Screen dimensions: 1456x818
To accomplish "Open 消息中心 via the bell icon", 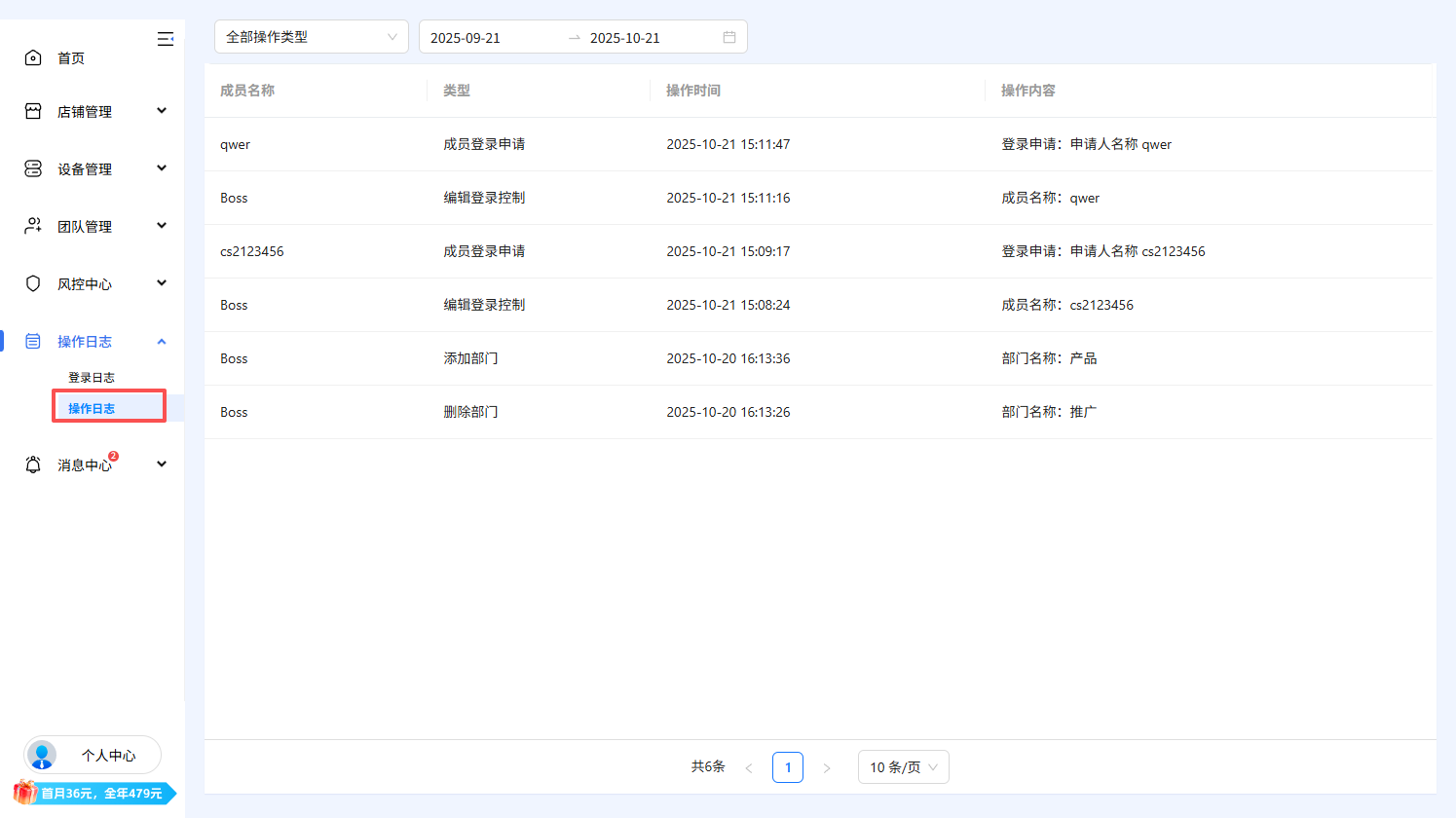I will coord(33,465).
